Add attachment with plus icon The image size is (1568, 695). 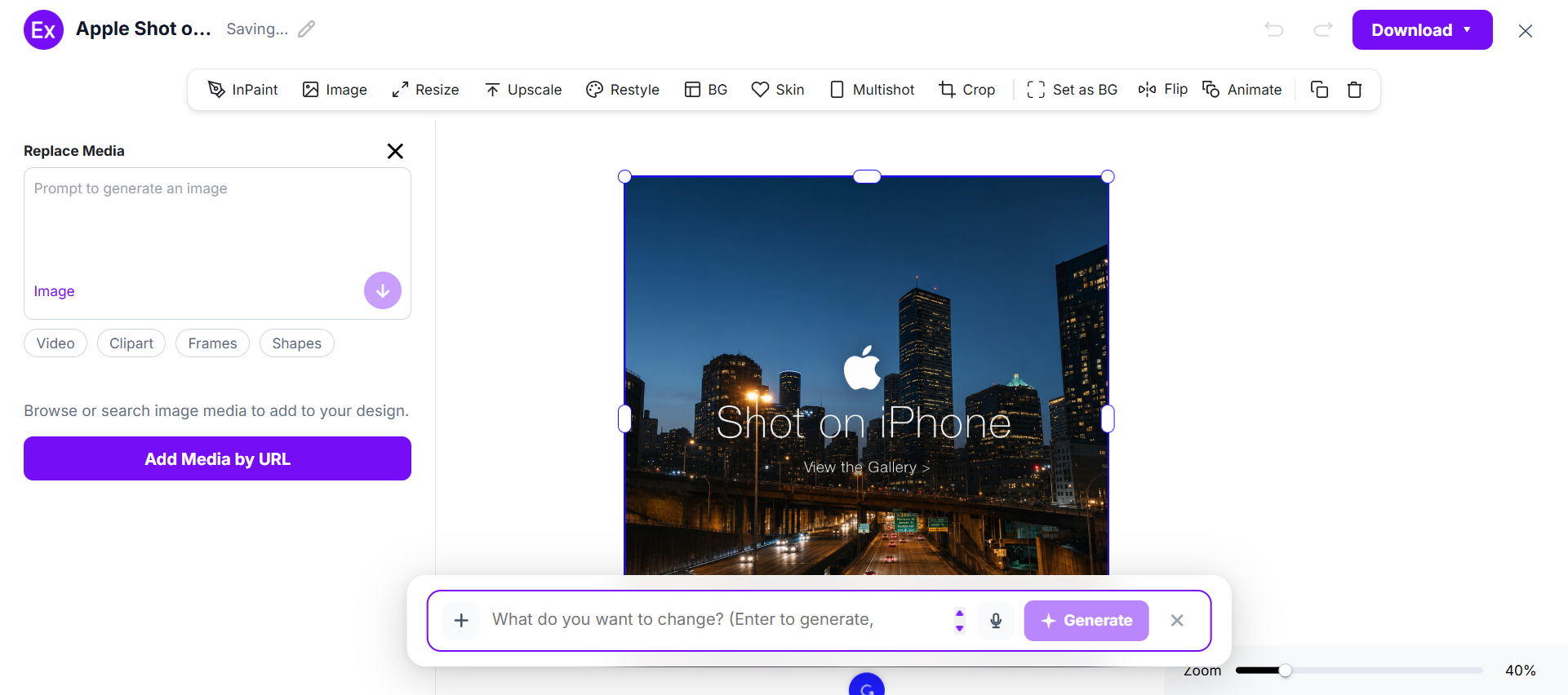coord(461,621)
